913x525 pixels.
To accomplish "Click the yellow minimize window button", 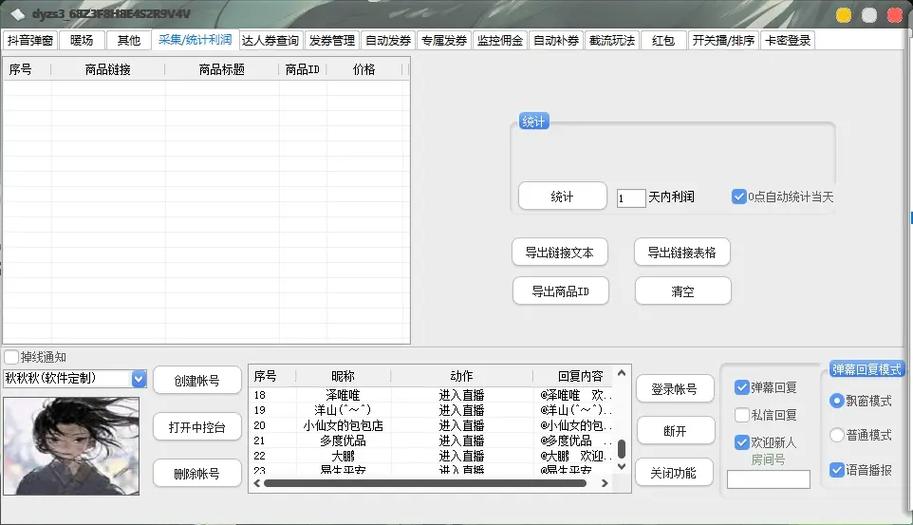I will (844, 15).
